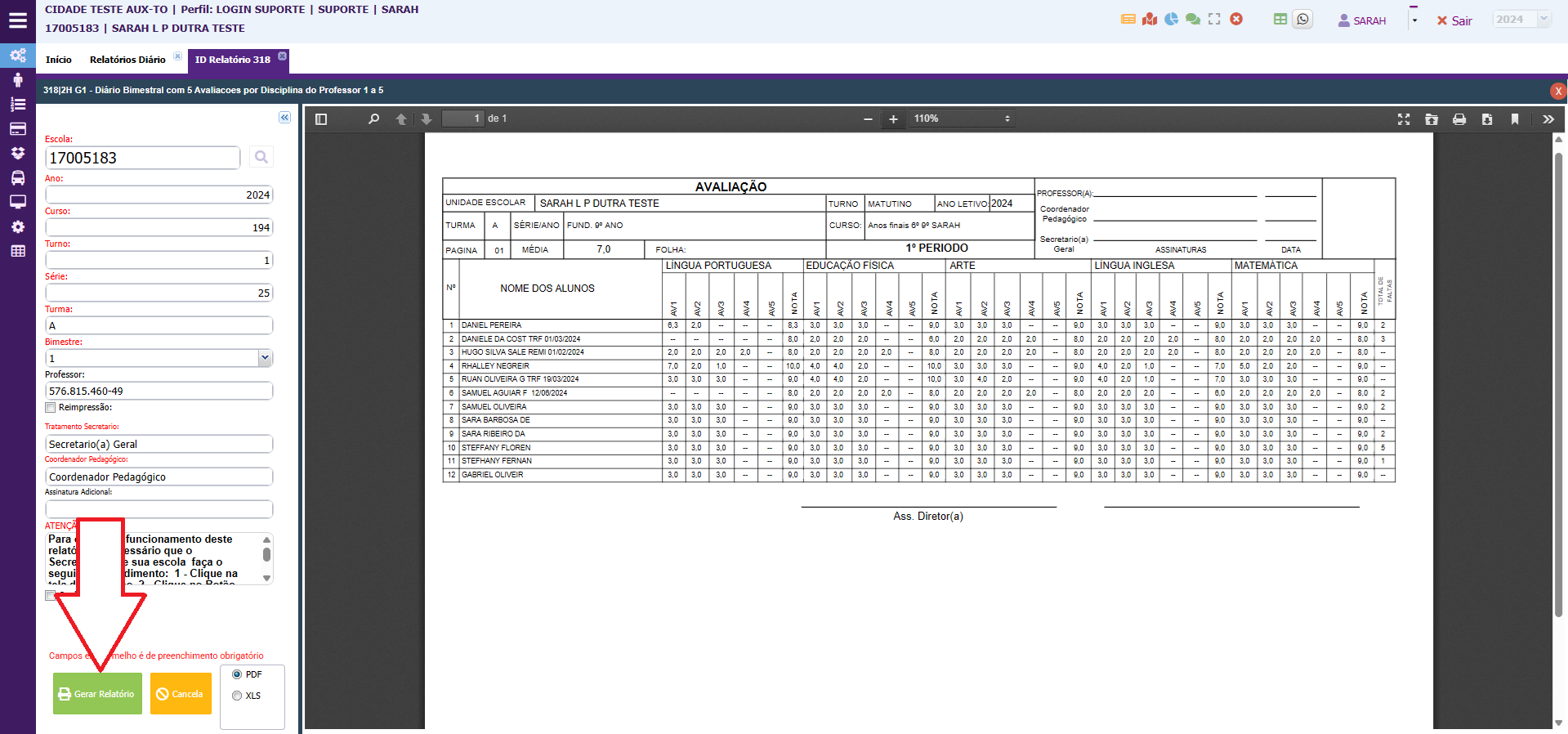The width and height of the screenshot is (1568, 734).
Task: Open the map icon in the header
Action: (x=1150, y=20)
